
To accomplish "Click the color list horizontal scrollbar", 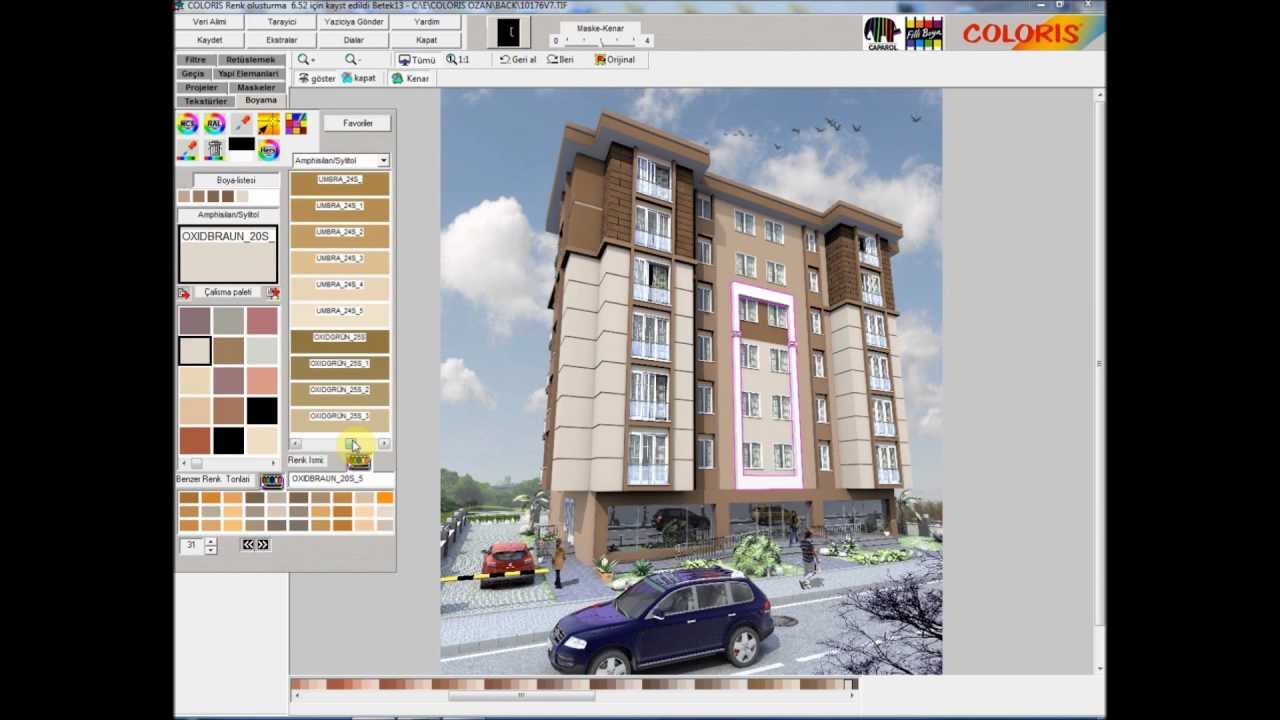I will click(x=340, y=444).
